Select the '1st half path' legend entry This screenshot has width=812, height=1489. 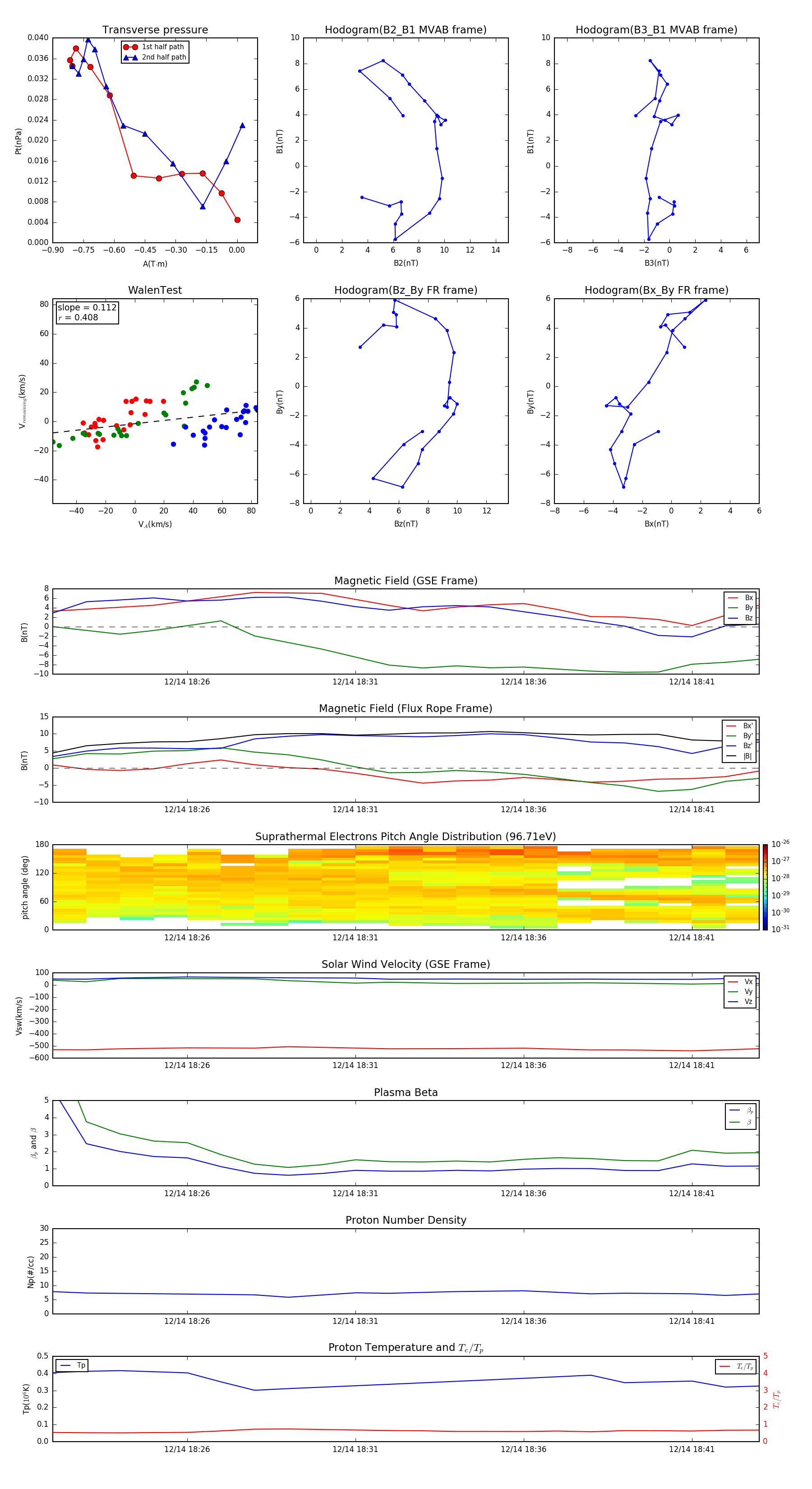click(155, 47)
